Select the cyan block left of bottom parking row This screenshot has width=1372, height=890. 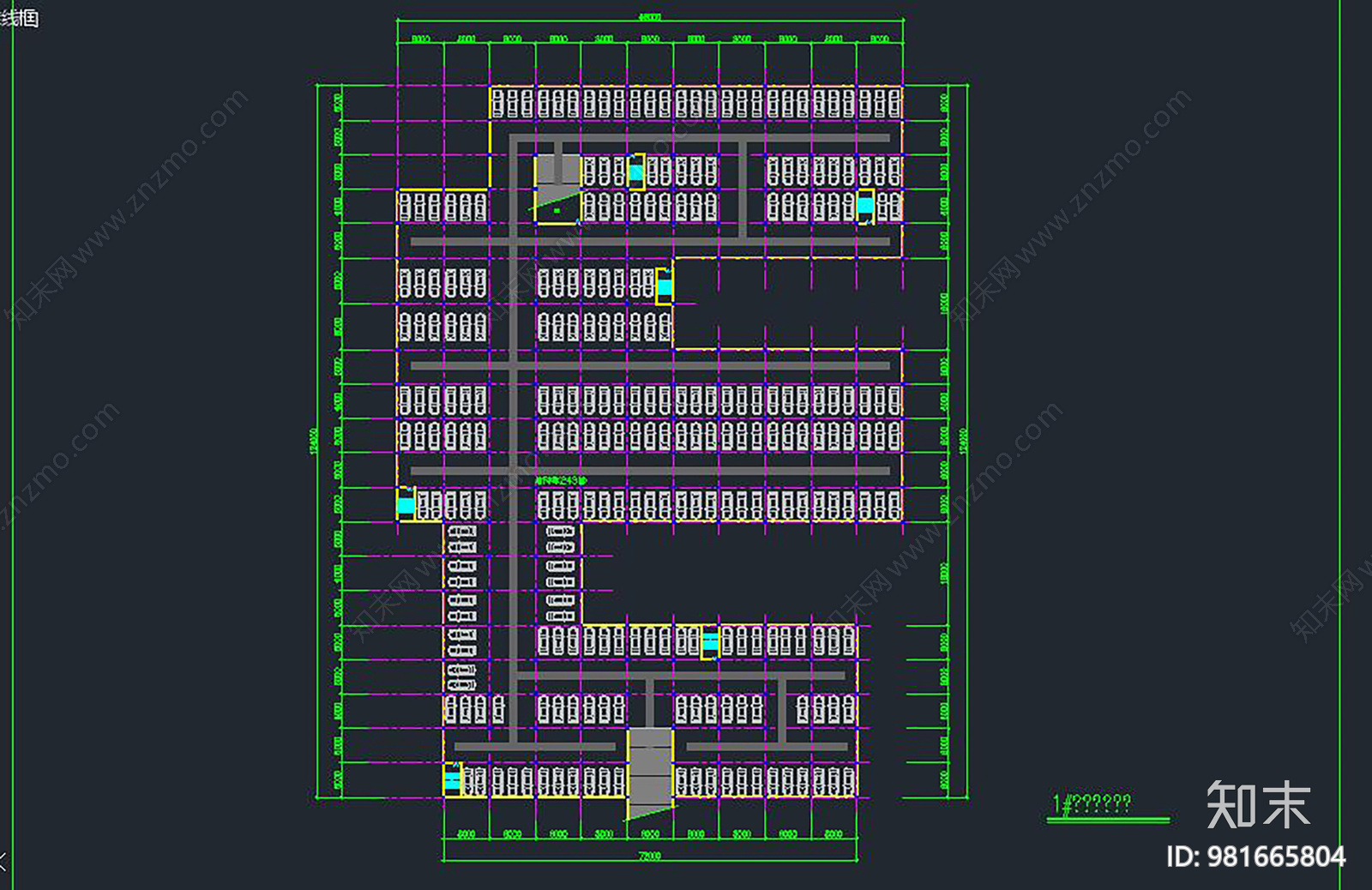pos(452,780)
